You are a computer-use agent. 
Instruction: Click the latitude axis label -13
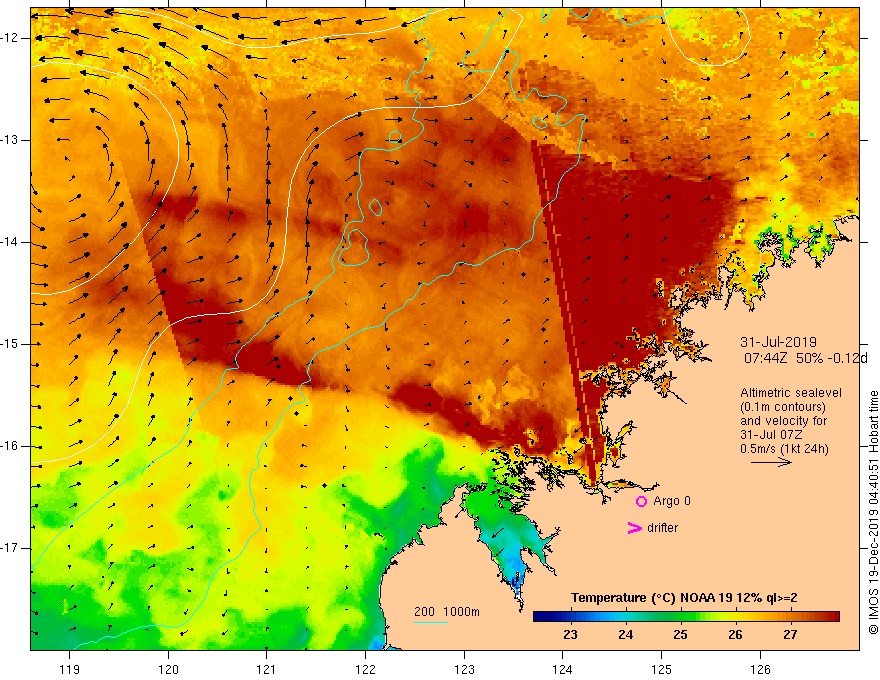coord(10,140)
